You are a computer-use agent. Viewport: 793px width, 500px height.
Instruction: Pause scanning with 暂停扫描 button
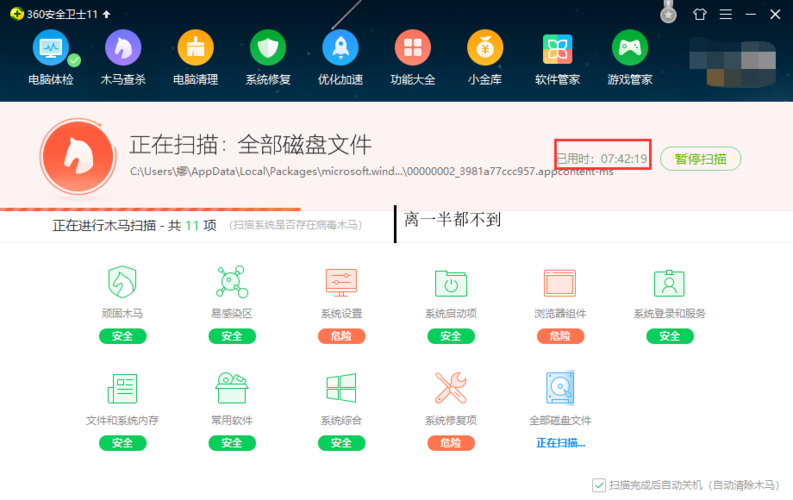click(x=700, y=159)
